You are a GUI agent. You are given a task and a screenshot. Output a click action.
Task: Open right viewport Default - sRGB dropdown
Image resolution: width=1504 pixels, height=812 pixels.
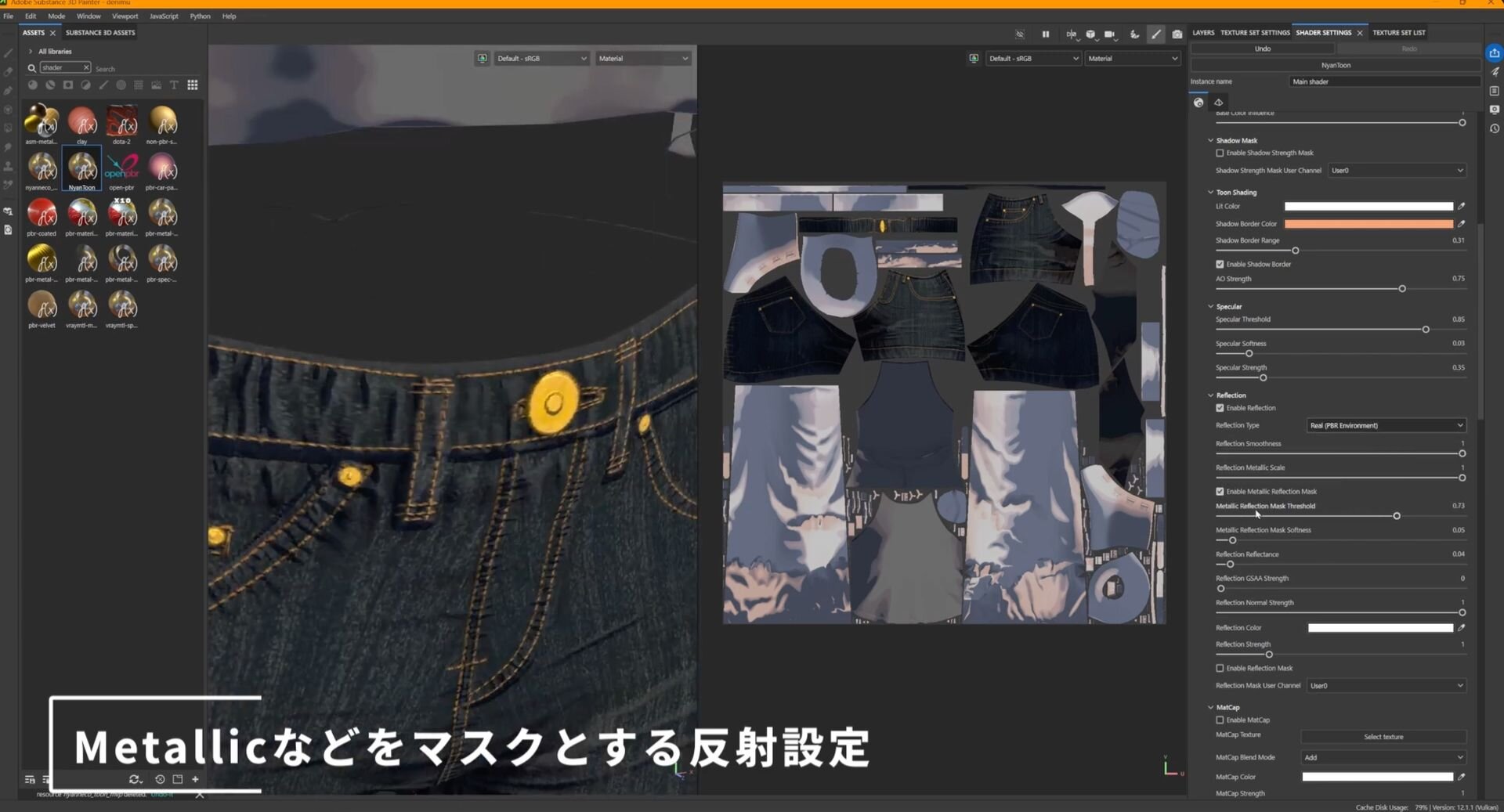[1033, 58]
